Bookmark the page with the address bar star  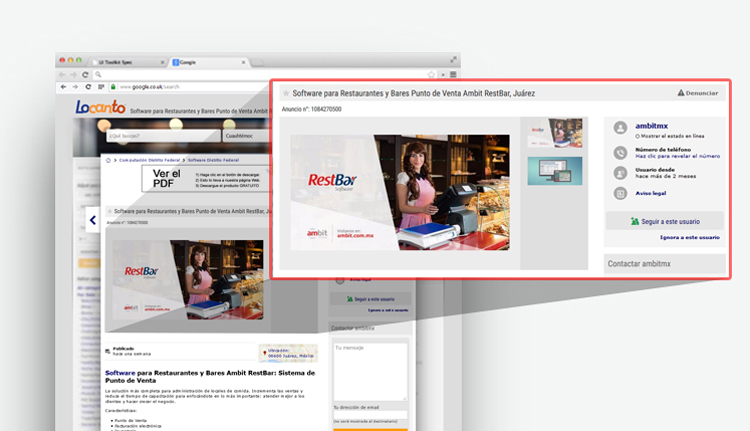[431, 75]
